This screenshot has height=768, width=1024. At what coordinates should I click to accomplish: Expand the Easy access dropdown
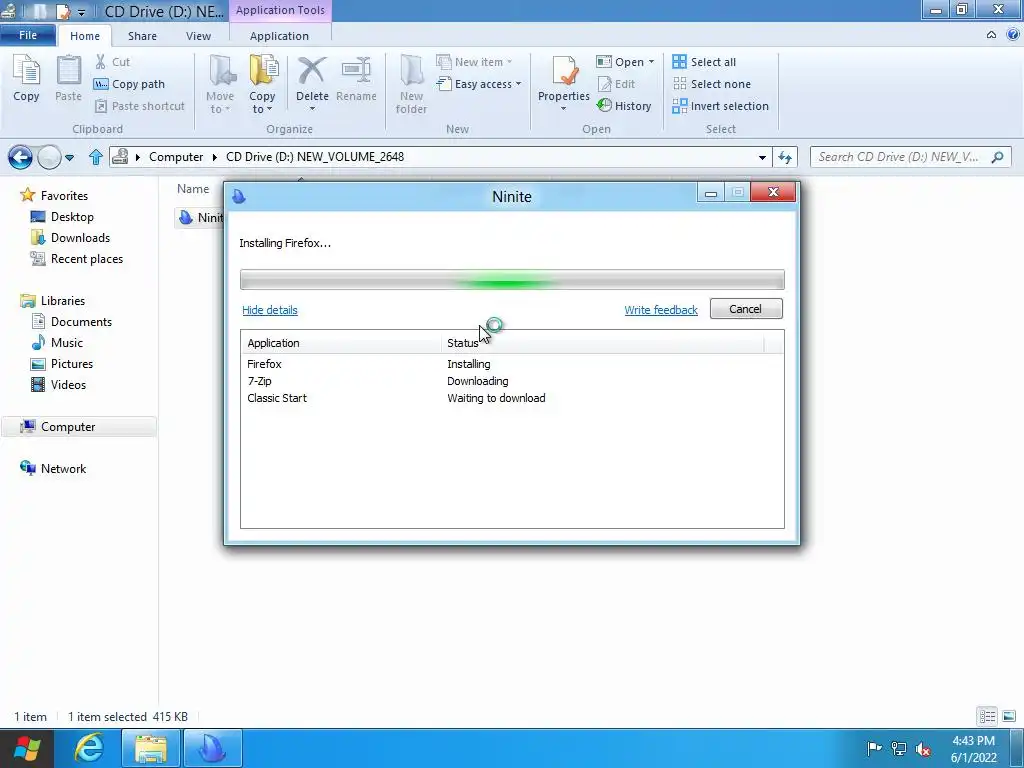click(x=518, y=84)
